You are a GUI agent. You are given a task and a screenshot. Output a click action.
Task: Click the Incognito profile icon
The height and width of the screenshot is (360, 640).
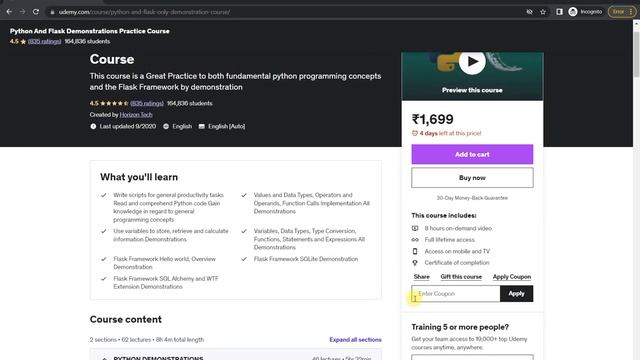(573, 12)
